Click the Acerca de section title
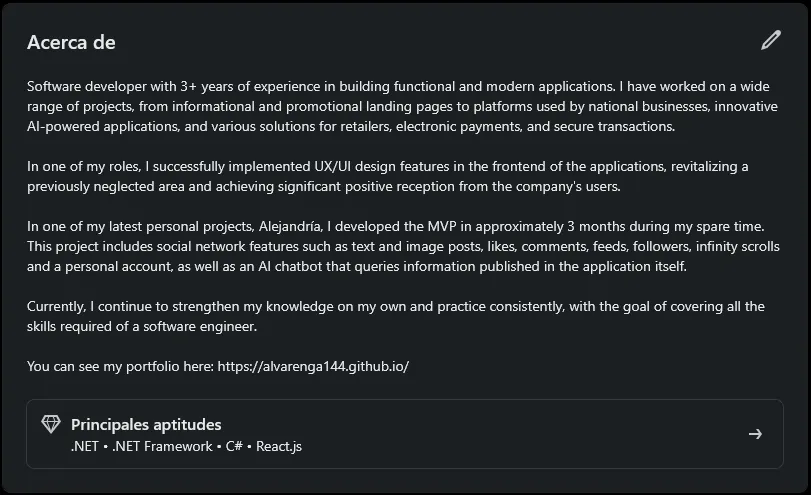Viewport: 811px width, 495px height. pos(71,42)
